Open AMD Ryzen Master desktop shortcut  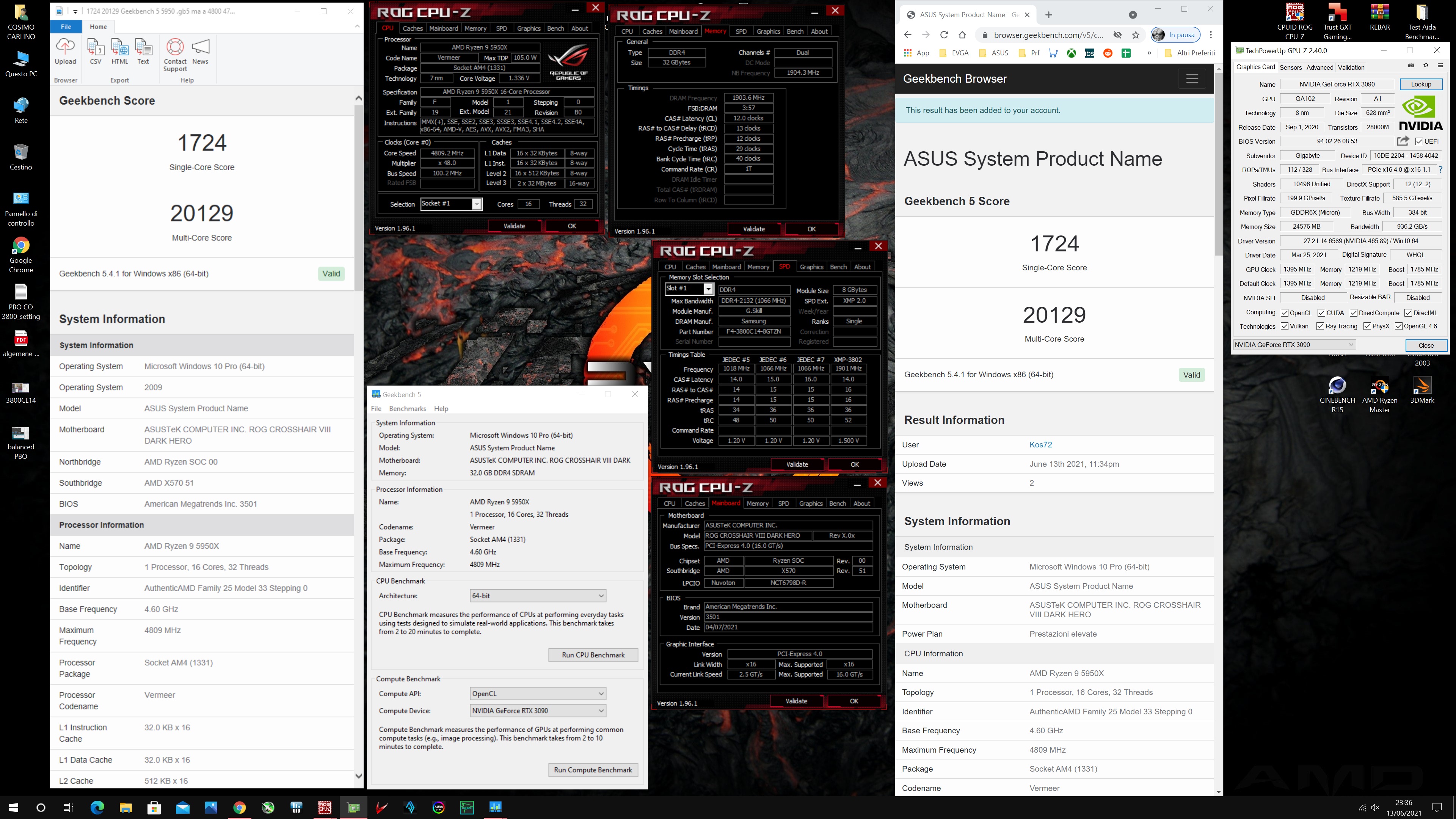[x=1380, y=395]
